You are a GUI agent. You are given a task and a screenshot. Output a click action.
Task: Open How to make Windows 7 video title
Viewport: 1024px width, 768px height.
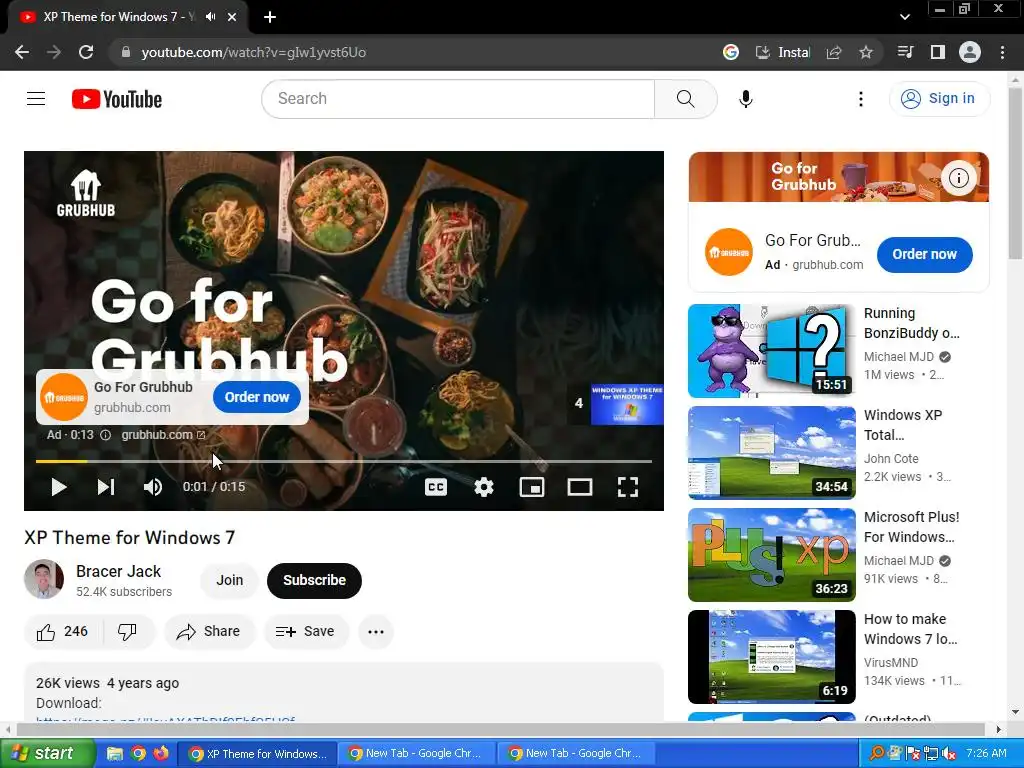[x=910, y=629]
